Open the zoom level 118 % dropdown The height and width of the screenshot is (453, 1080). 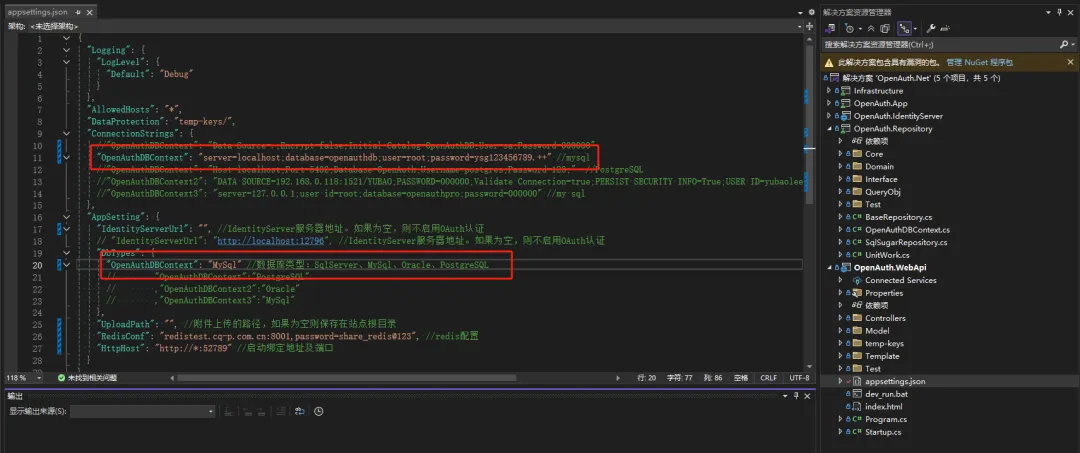23,378
